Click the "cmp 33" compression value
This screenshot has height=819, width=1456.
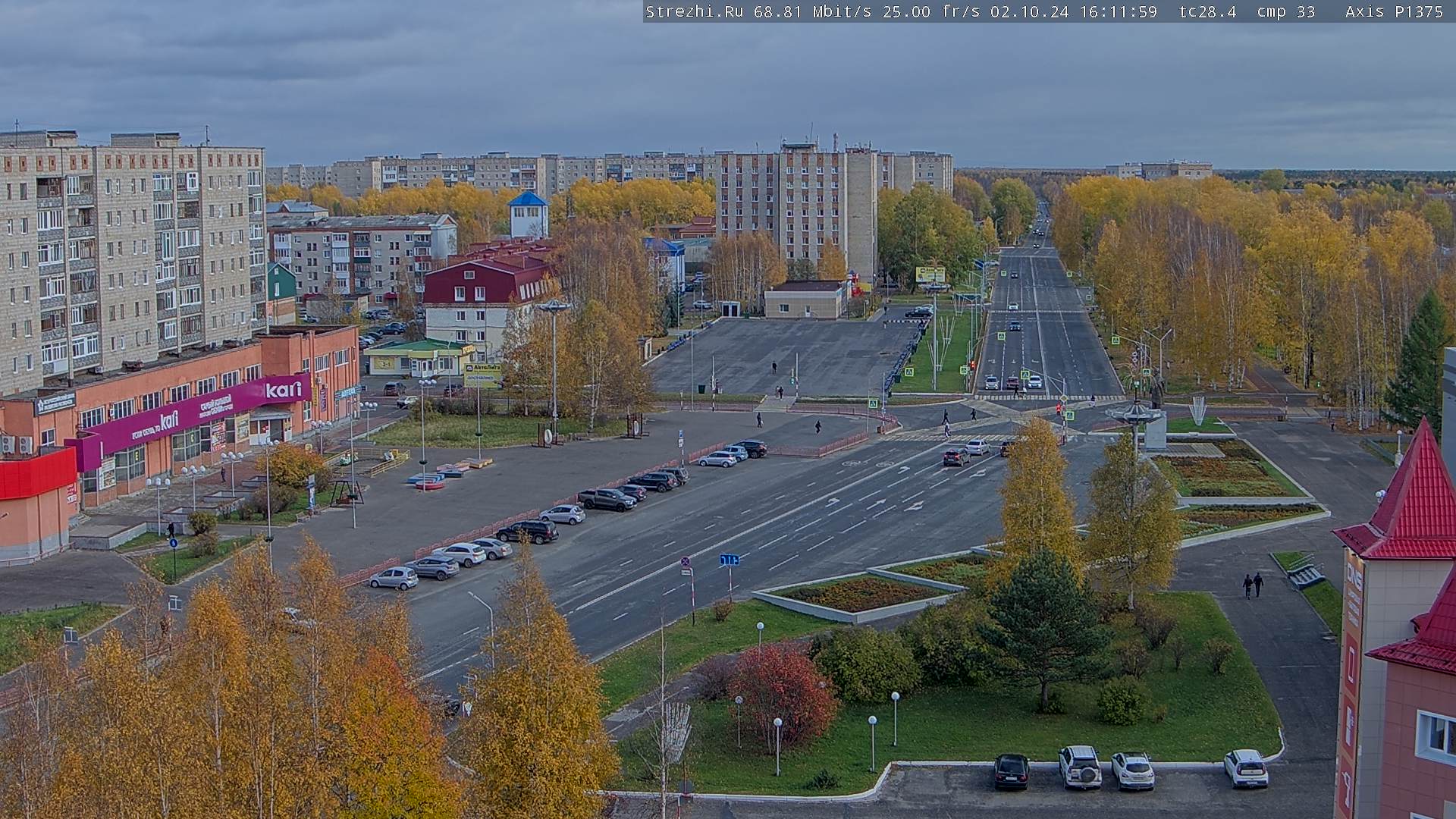tap(1286, 11)
